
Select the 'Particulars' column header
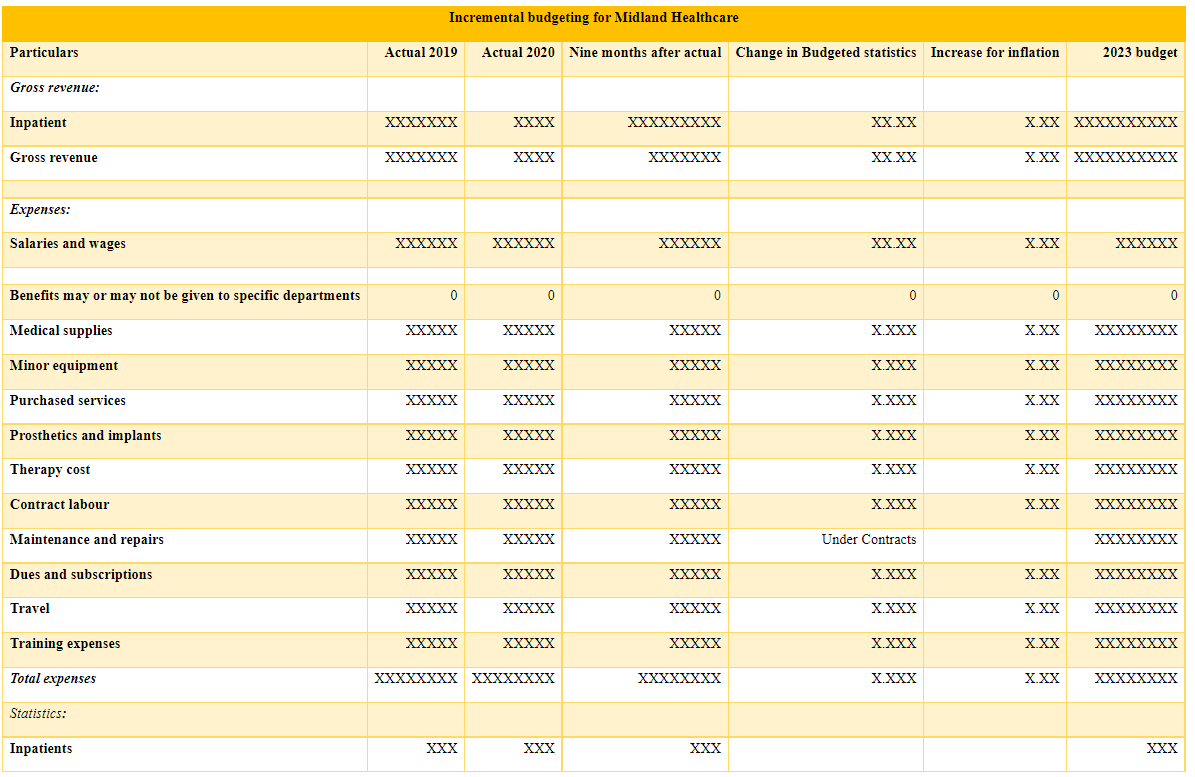click(x=44, y=53)
